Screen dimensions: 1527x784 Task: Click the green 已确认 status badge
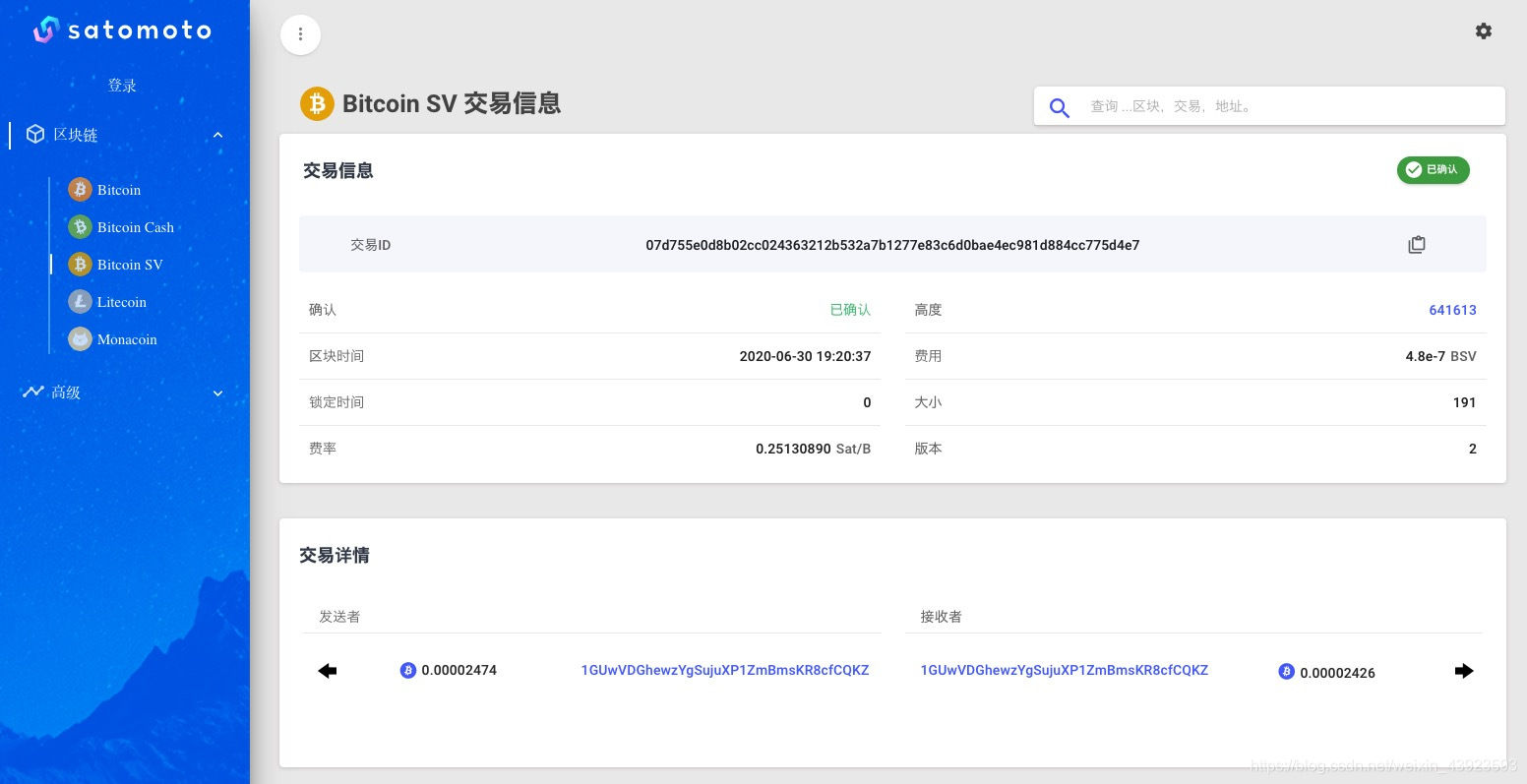(x=1434, y=169)
